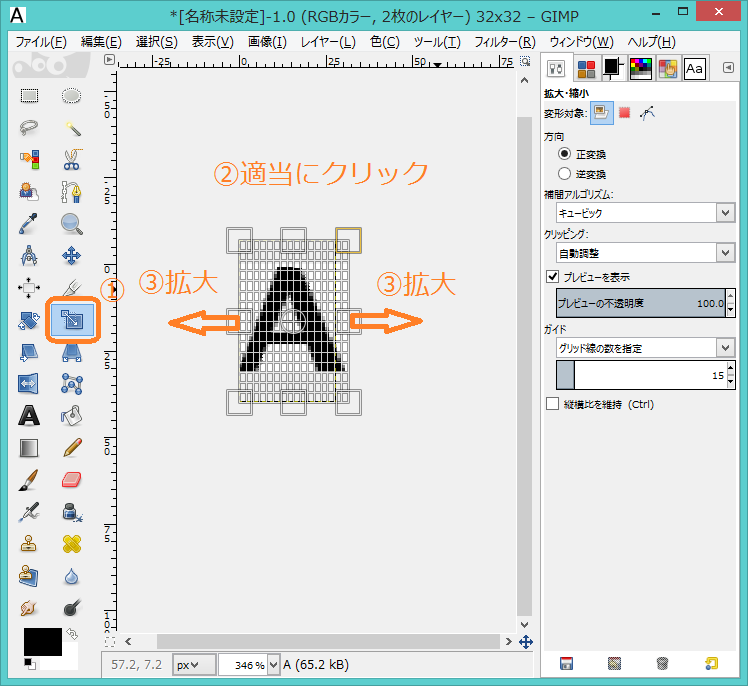Select the Zoom magnifier tool
Screen dimensions: 748x686
pos(72,224)
